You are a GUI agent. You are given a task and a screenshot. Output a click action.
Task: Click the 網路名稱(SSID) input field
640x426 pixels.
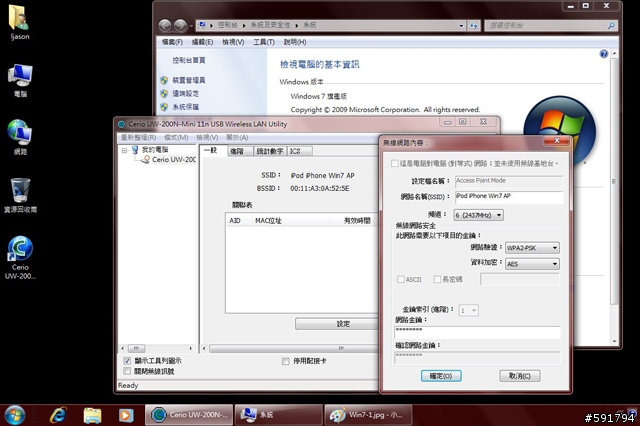[509, 197]
